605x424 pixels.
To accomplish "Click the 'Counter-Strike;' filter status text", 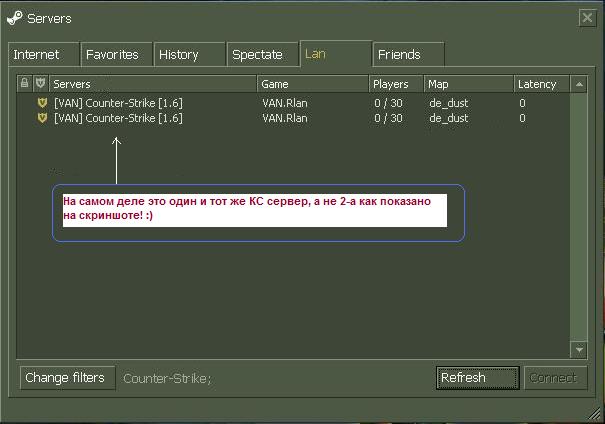I will (167, 378).
